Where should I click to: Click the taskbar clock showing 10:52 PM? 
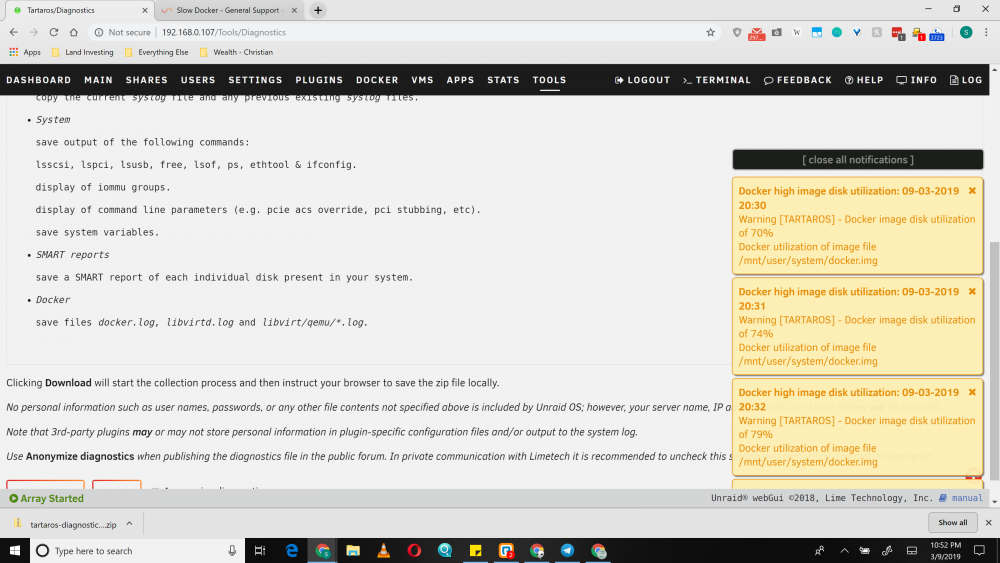click(x=945, y=550)
